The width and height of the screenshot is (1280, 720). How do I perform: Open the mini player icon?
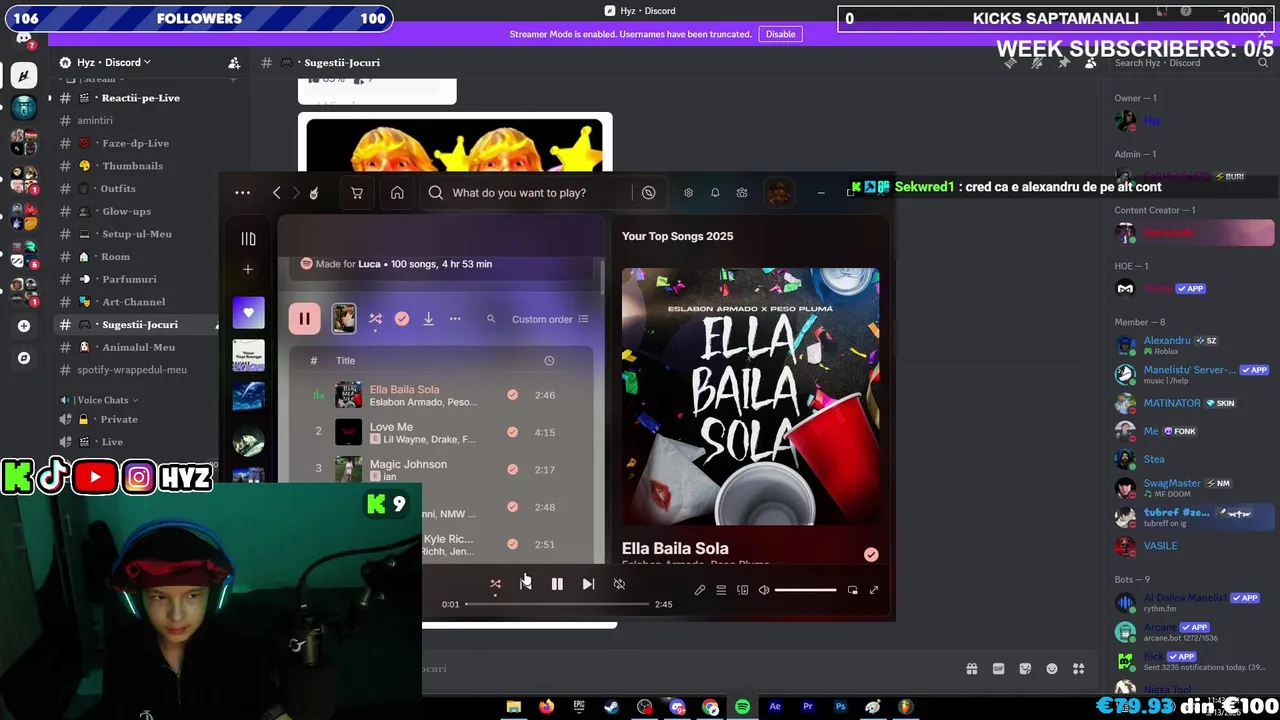point(852,590)
